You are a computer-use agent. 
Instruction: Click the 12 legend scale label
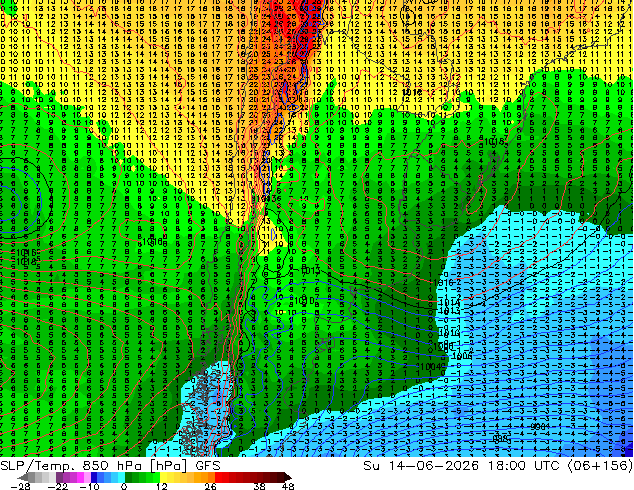[x=162, y=486]
